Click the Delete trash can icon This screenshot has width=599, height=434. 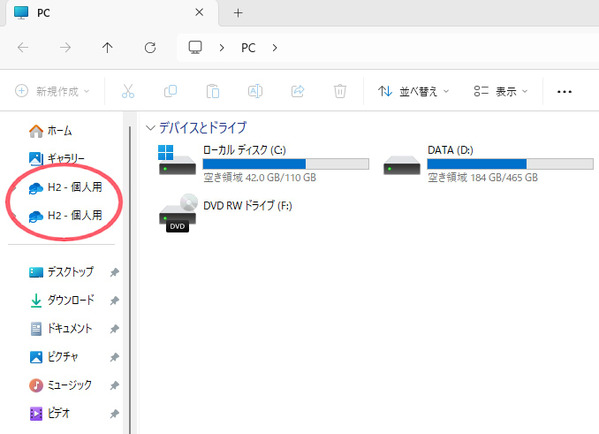pos(340,91)
